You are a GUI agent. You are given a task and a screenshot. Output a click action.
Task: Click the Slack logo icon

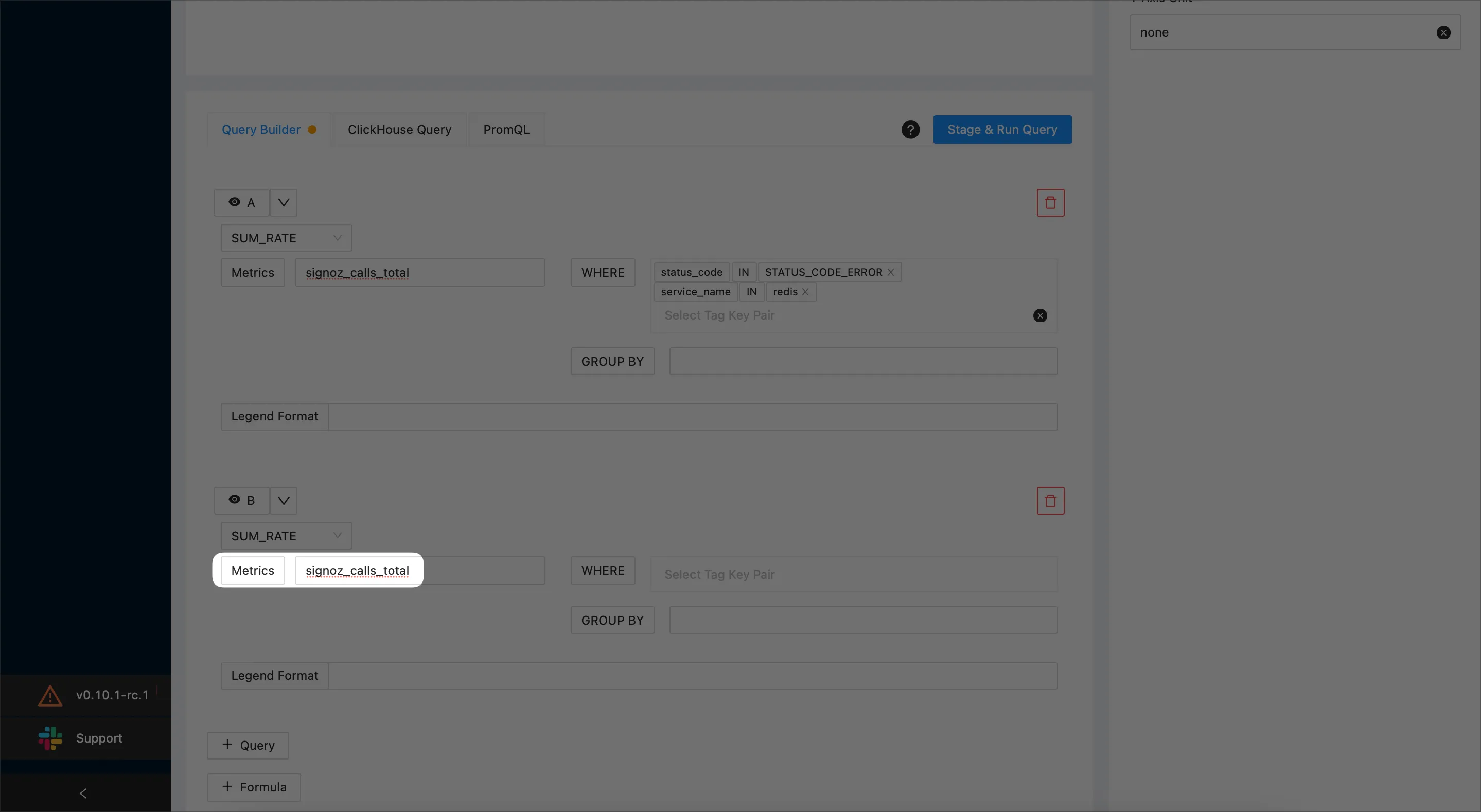(x=50, y=738)
